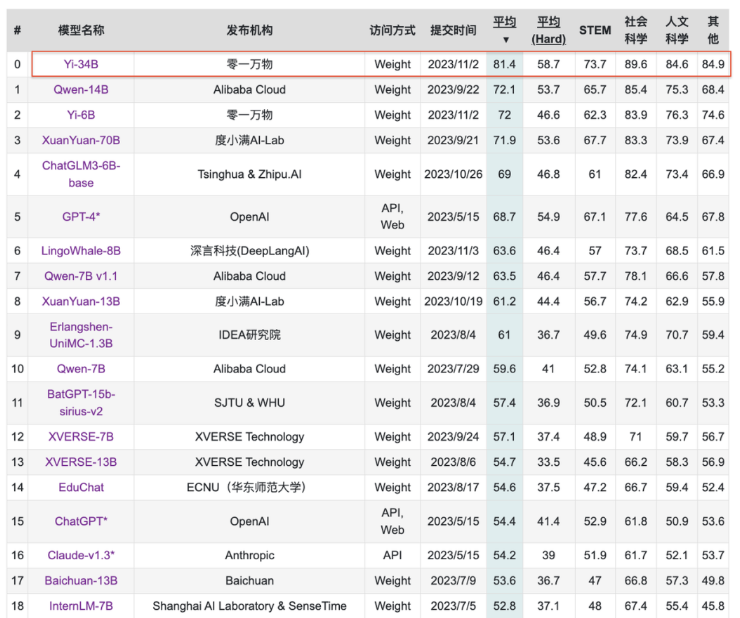Select the 2023/9/22 submission date
This screenshot has width=740, height=618.
(453, 90)
